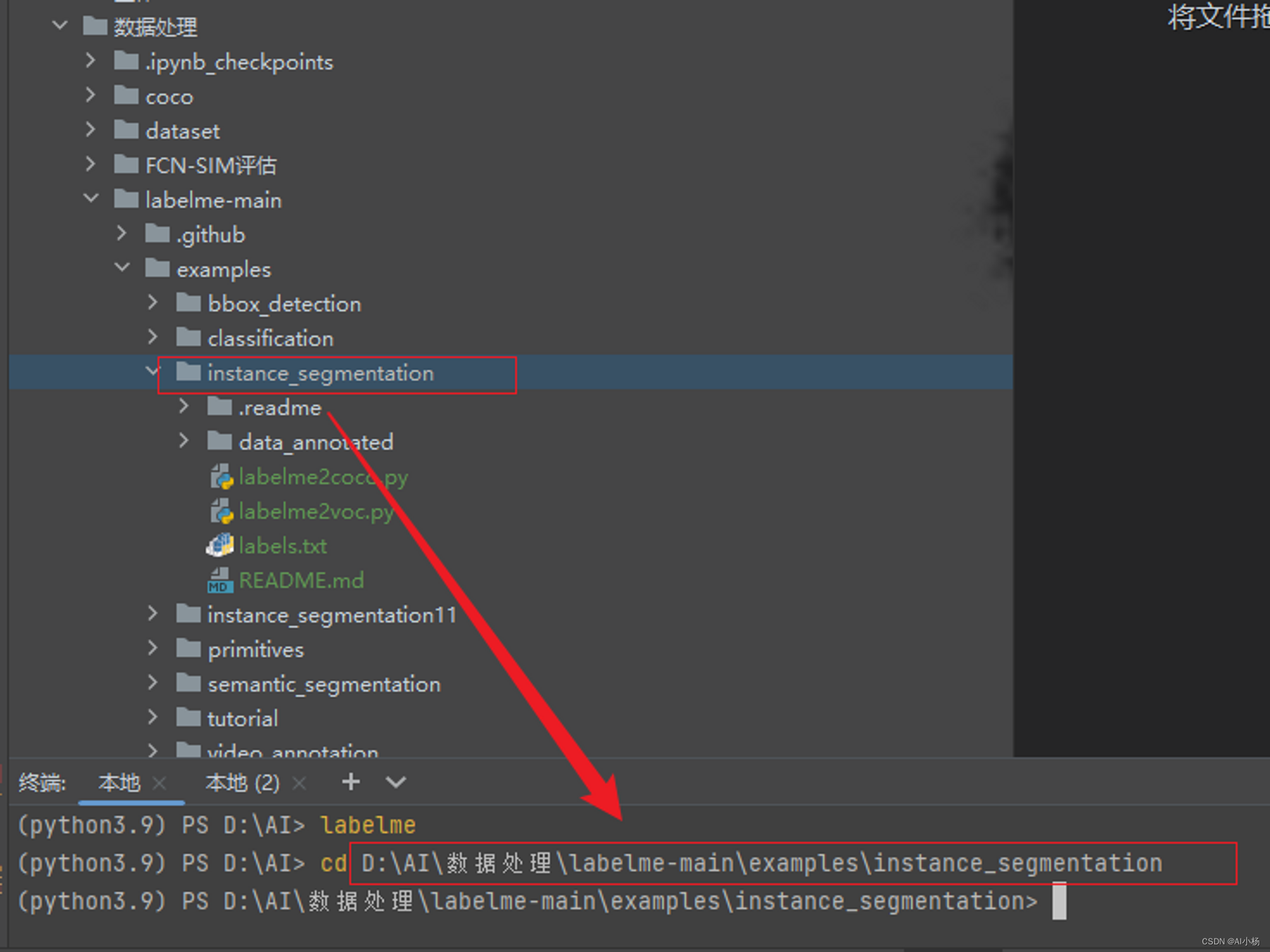Image resolution: width=1270 pixels, height=952 pixels.
Task: Expand the FCN-SIM评估 folder
Action: click(90, 164)
